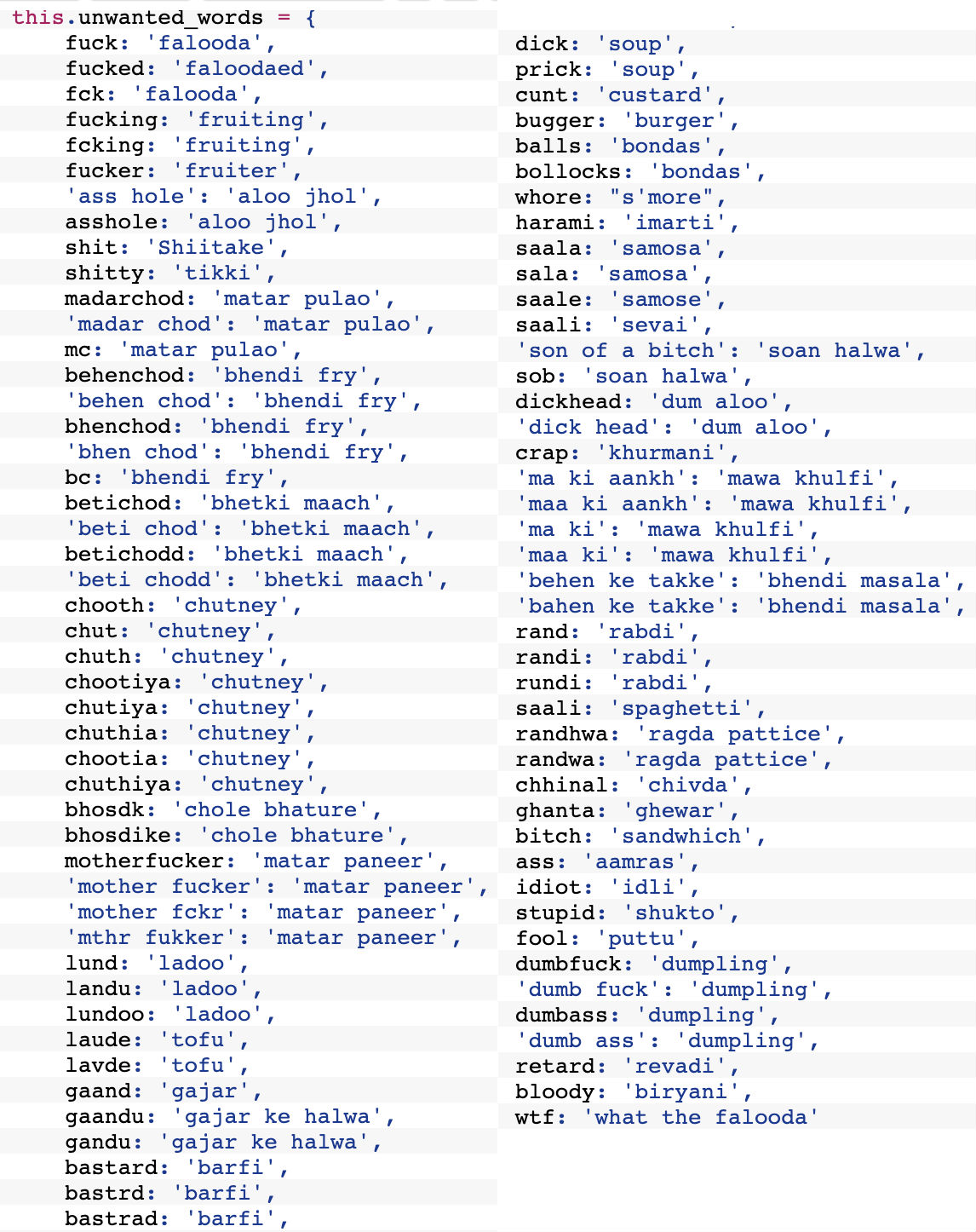Click the fool key
Viewport: 976px width, 1232px height.
point(541,938)
